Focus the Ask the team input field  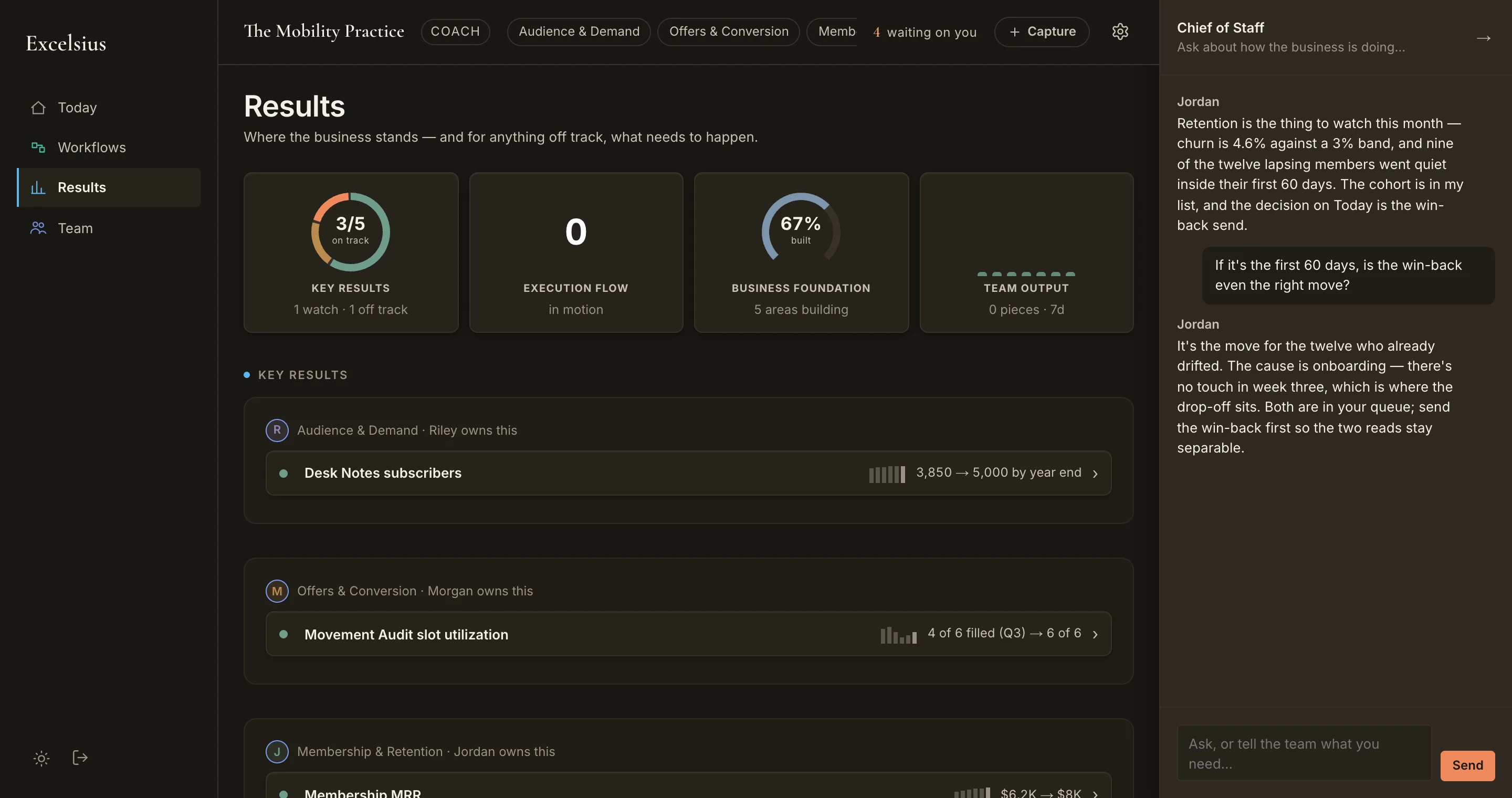(1304, 753)
